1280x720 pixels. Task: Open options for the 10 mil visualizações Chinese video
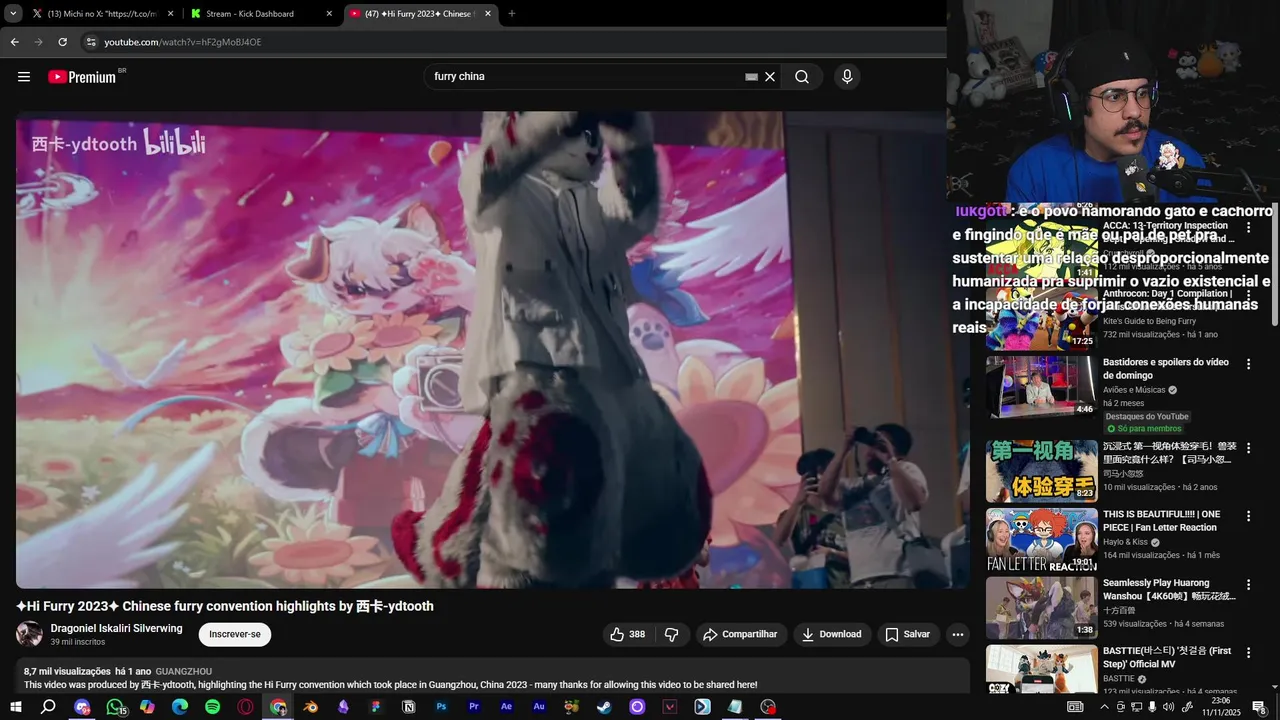pyautogui.click(x=1248, y=448)
